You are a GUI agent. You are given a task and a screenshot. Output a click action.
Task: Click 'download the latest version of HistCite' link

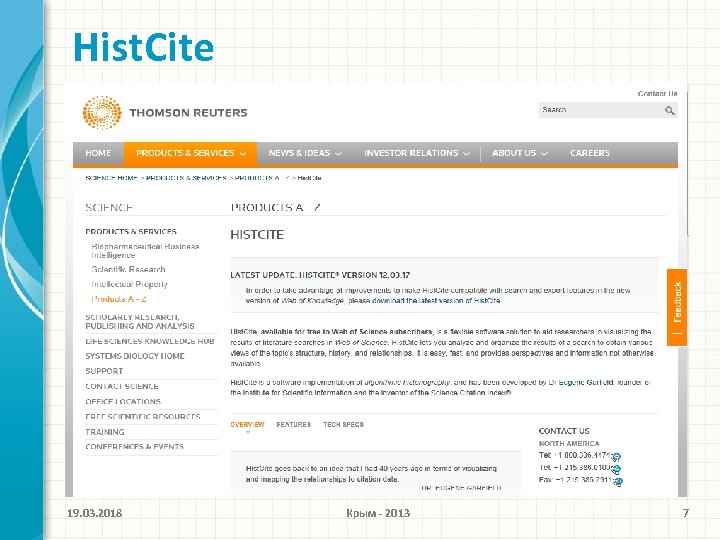[x=436, y=301]
